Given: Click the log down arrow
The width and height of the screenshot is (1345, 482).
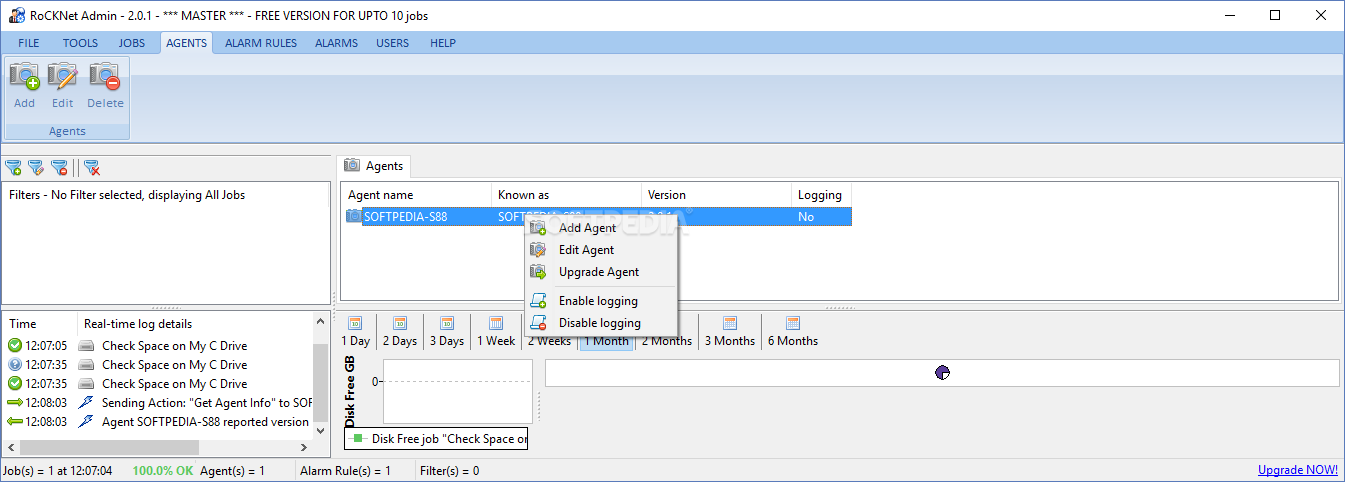Looking at the screenshot, I should pyautogui.click(x=320, y=430).
